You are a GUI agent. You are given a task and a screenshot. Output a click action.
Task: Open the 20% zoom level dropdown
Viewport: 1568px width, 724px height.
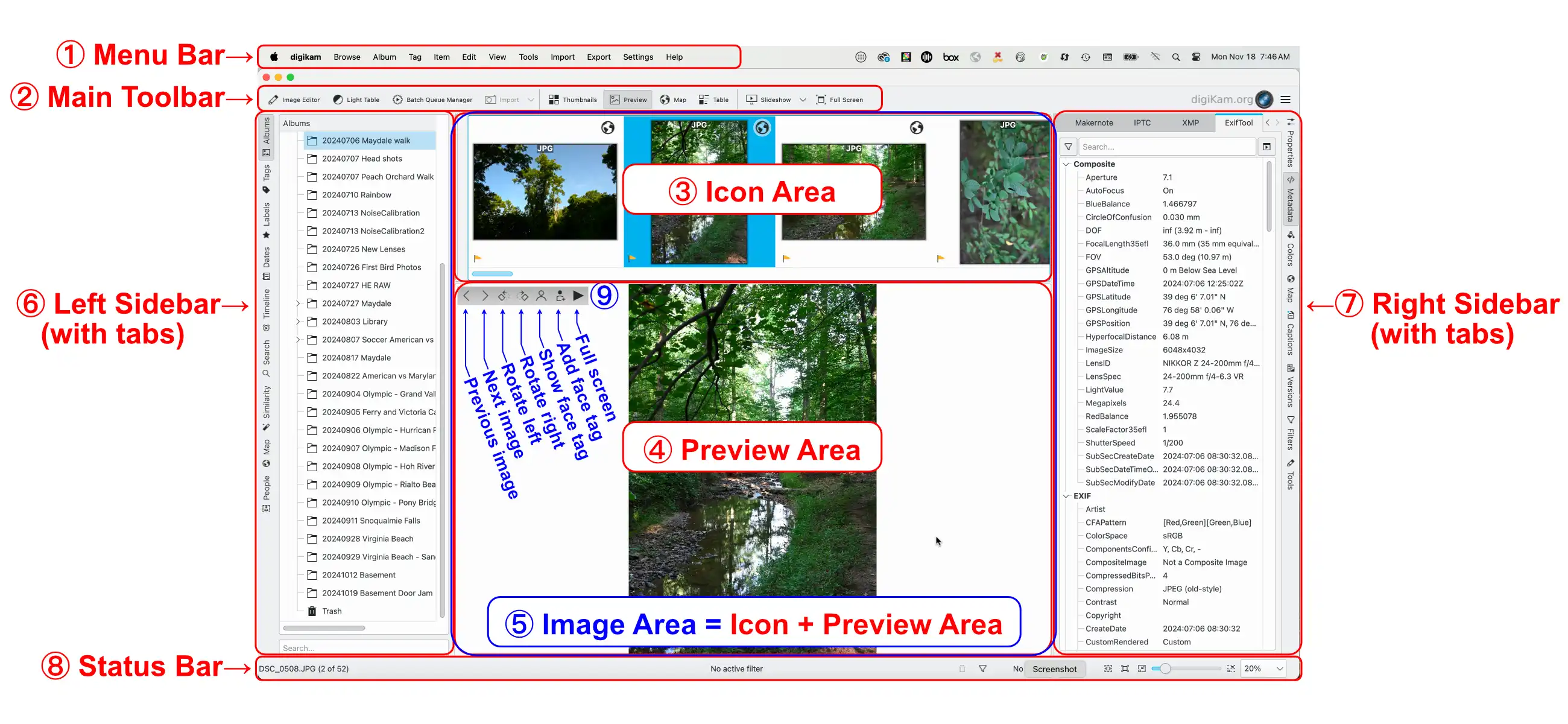click(1279, 668)
